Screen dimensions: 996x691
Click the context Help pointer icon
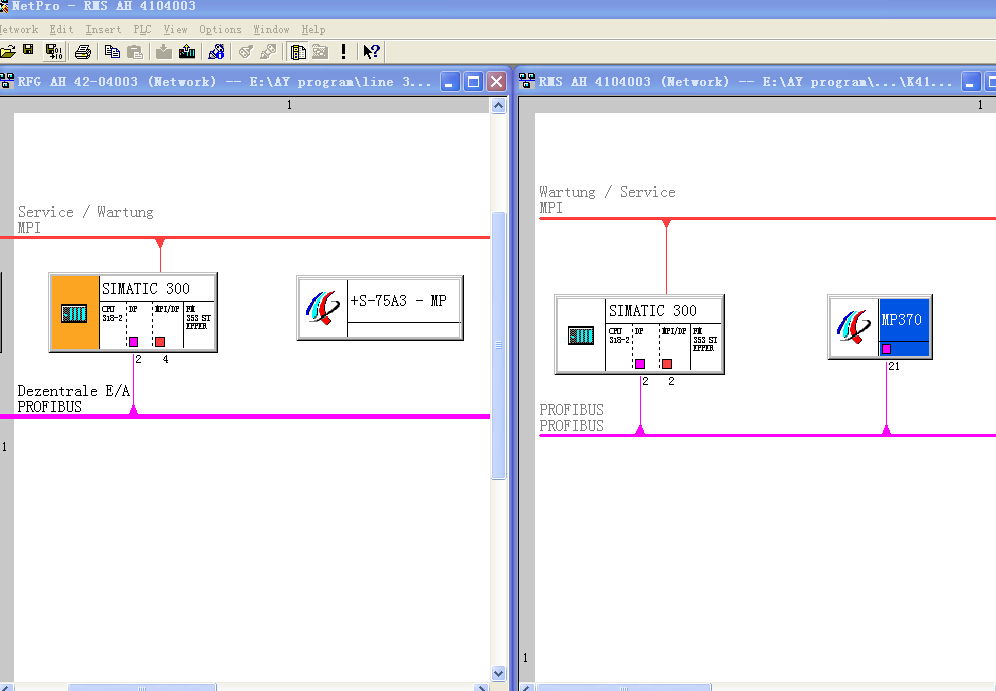pos(371,51)
